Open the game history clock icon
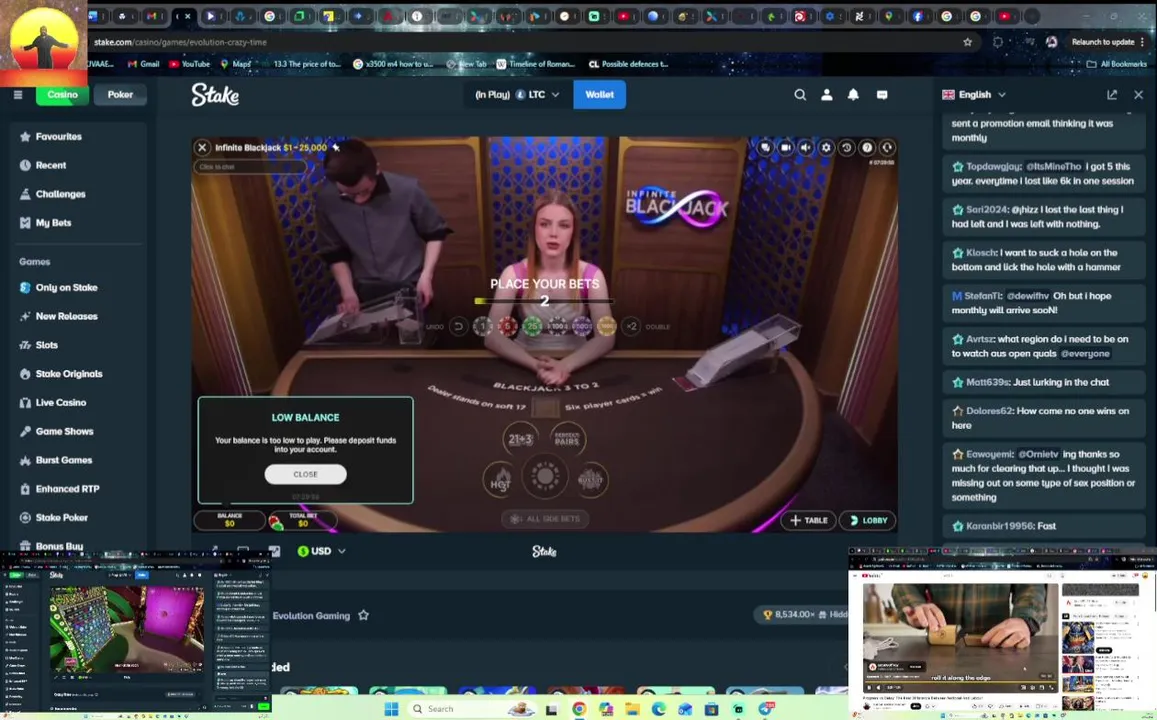The height and width of the screenshot is (720, 1157). coord(846,148)
